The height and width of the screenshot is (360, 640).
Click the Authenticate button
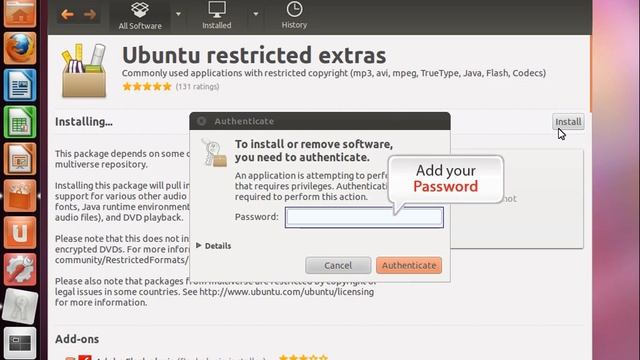click(409, 265)
